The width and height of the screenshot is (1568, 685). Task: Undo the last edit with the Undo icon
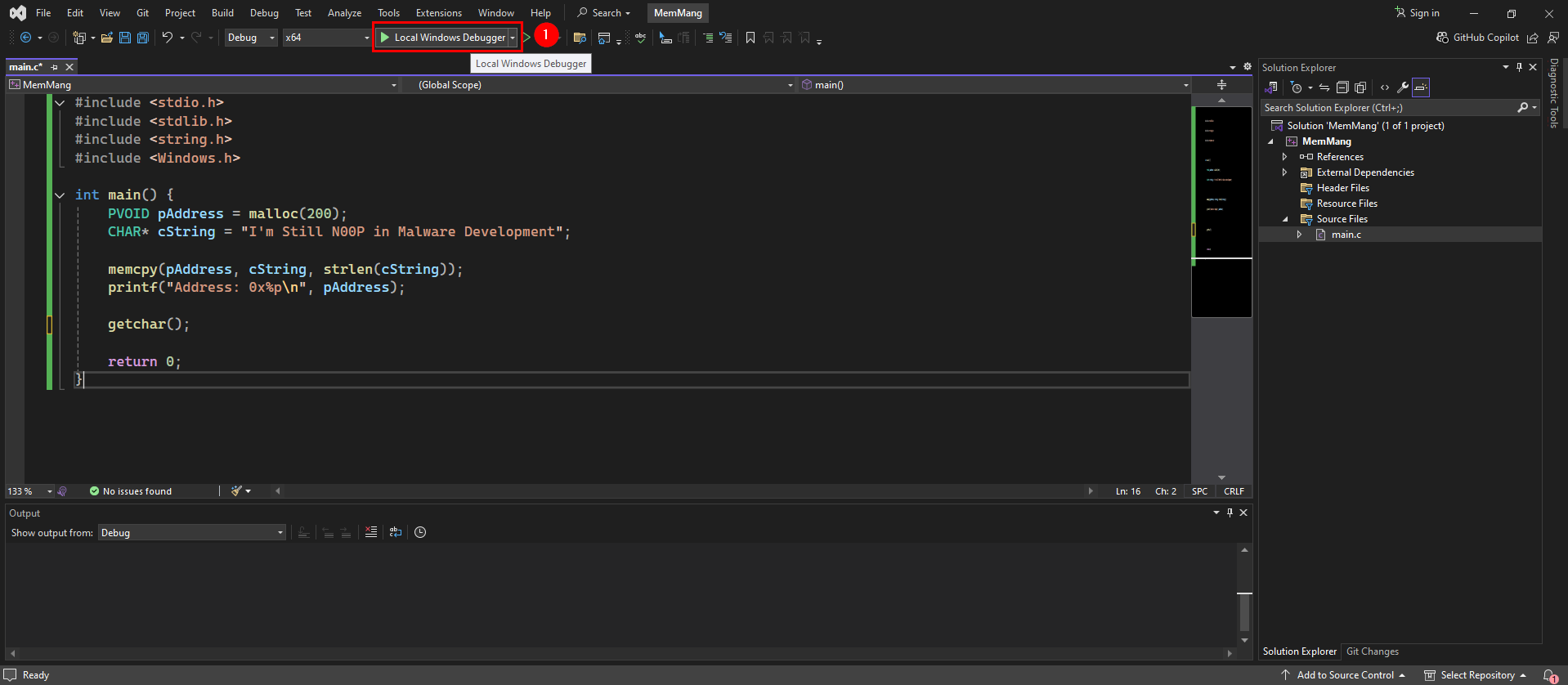click(168, 38)
